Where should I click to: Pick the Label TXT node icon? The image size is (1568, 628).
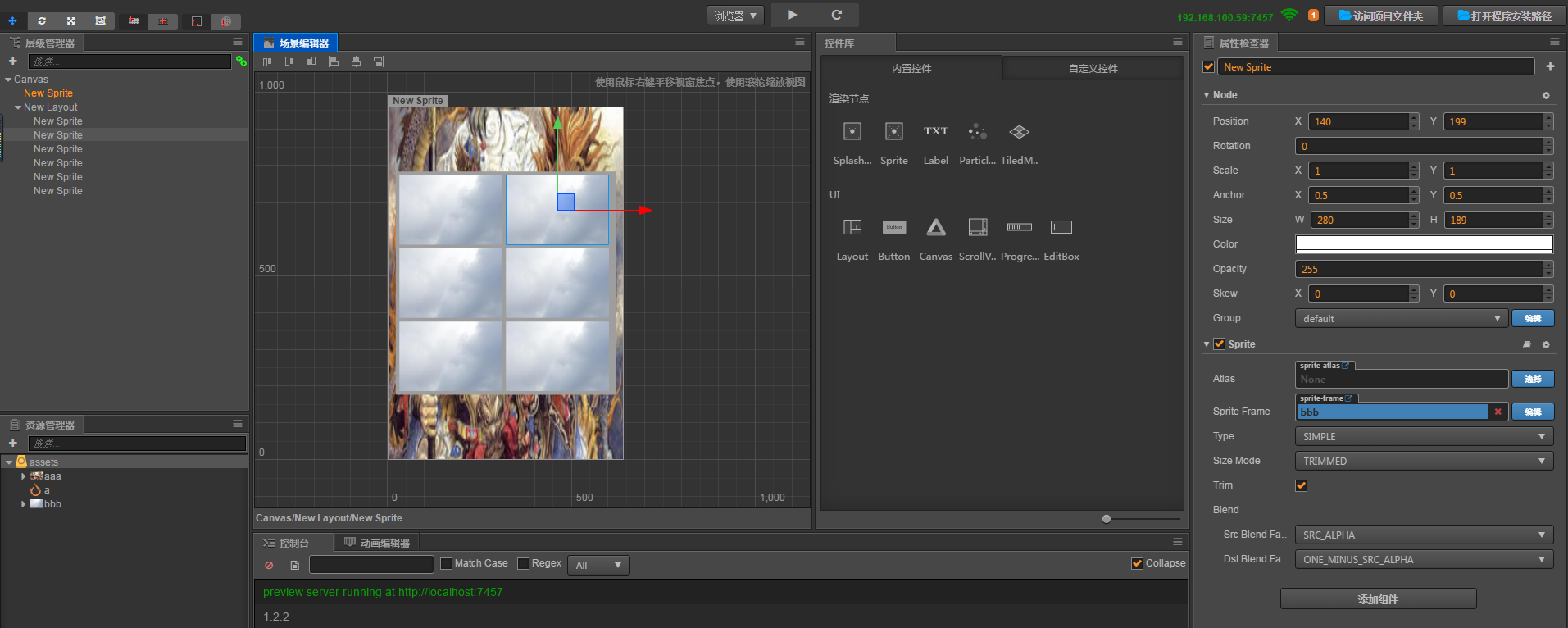[x=936, y=131]
